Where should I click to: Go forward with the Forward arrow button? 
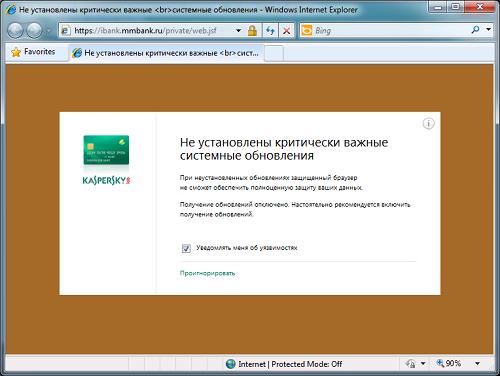[x=34, y=30]
